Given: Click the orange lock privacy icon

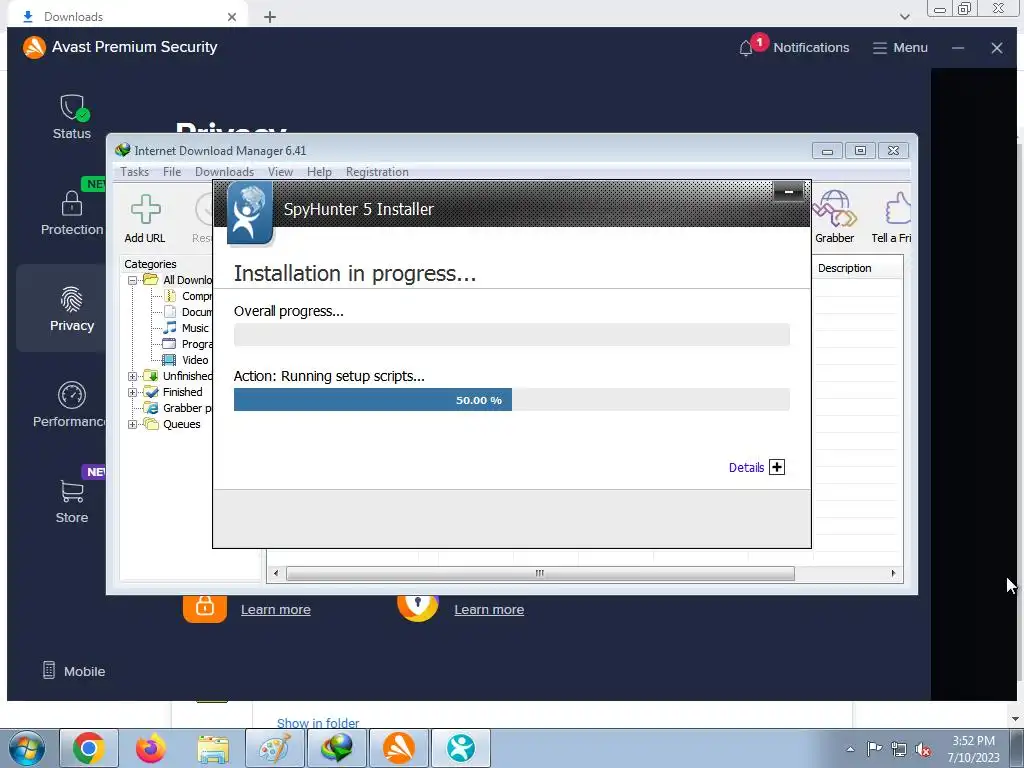Looking at the screenshot, I should coord(204,607).
